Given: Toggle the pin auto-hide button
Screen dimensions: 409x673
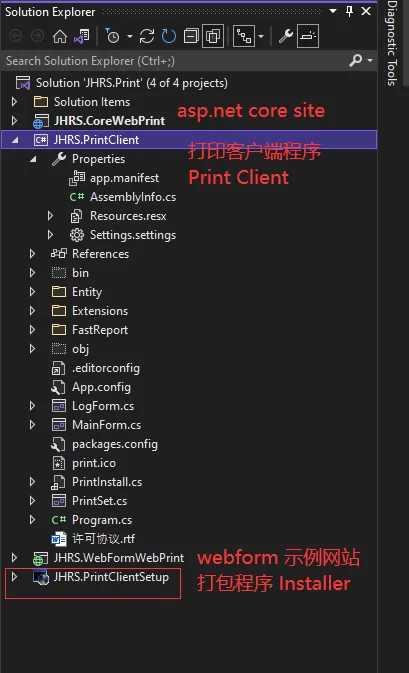Looking at the screenshot, I should pos(349,12).
